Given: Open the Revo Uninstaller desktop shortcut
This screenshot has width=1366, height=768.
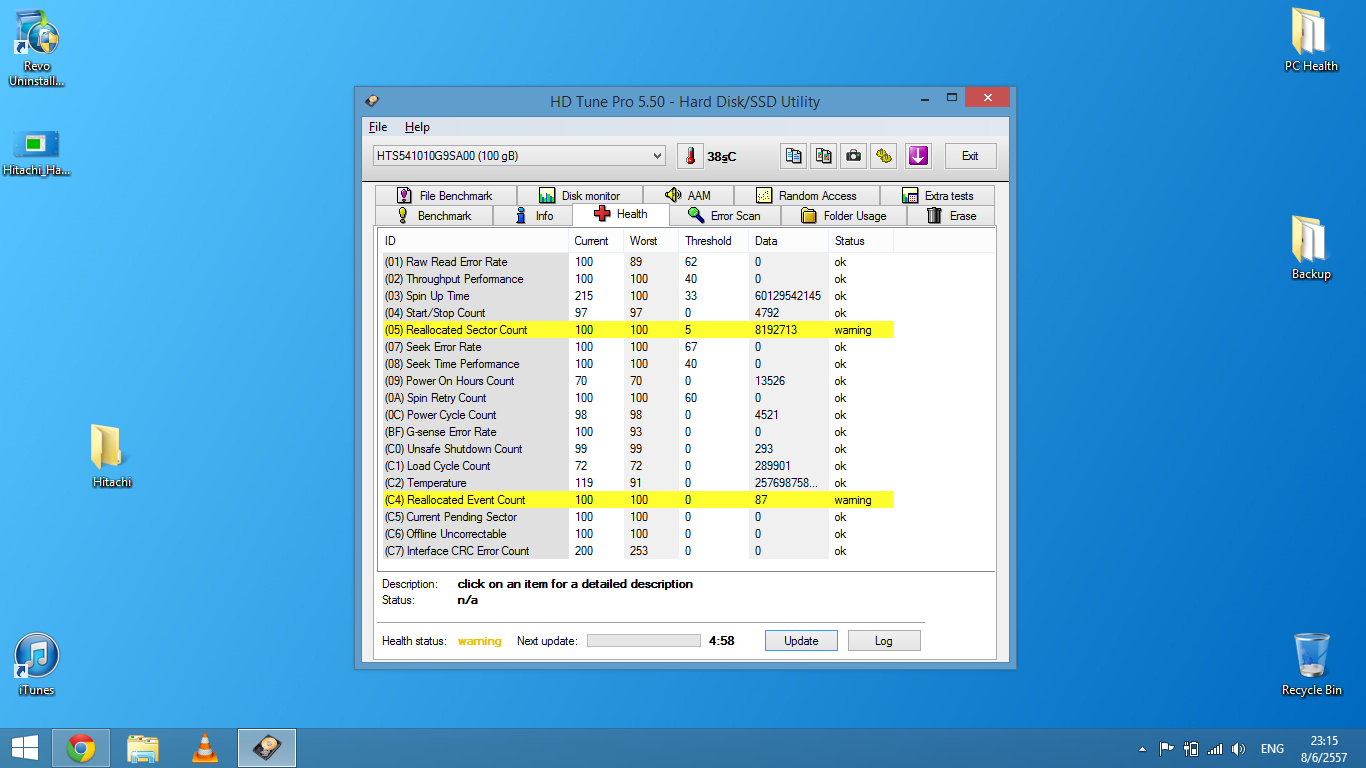Looking at the screenshot, I should point(37,48).
